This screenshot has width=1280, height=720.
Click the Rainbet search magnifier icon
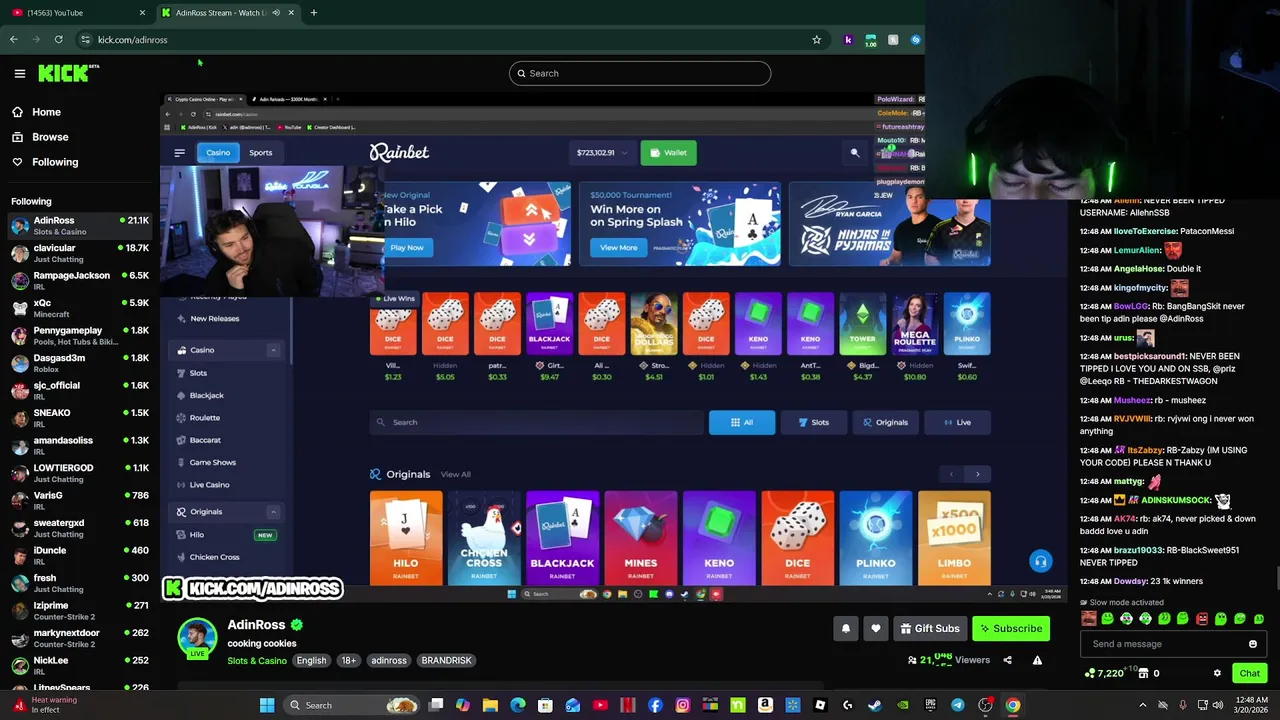point(854,153)
